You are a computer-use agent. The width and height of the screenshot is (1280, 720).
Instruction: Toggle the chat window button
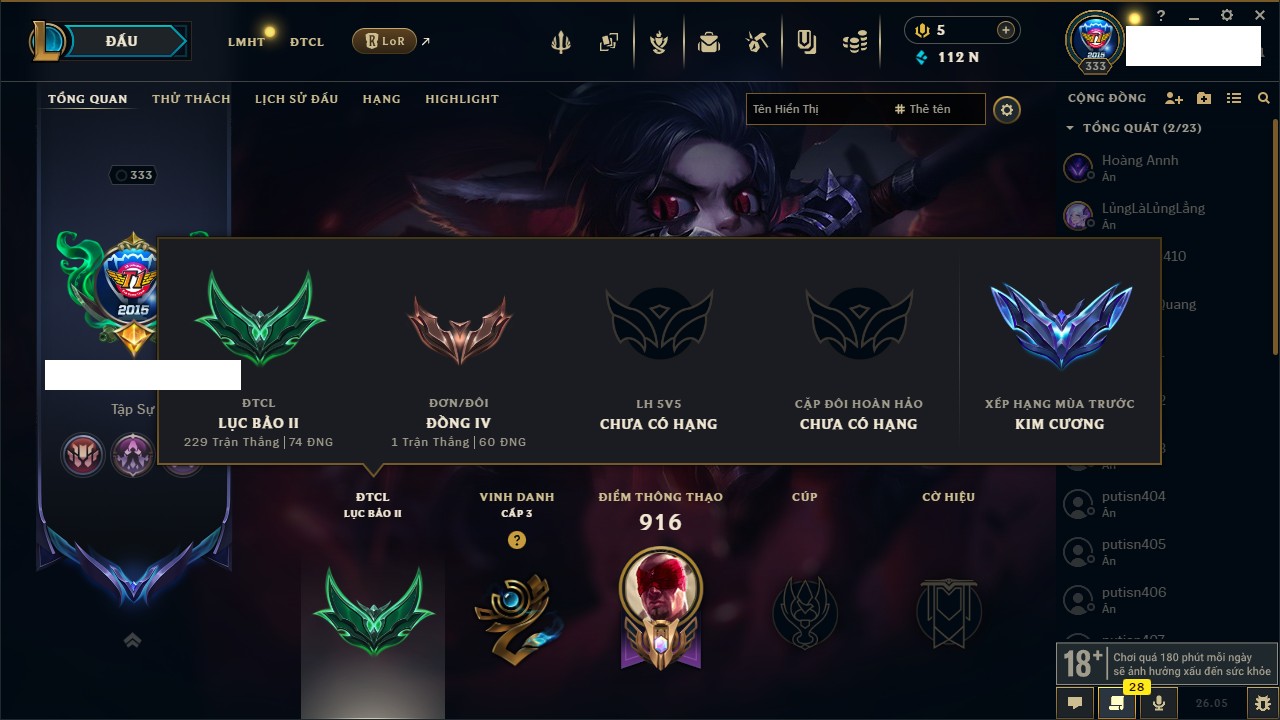coord(1075,703)
